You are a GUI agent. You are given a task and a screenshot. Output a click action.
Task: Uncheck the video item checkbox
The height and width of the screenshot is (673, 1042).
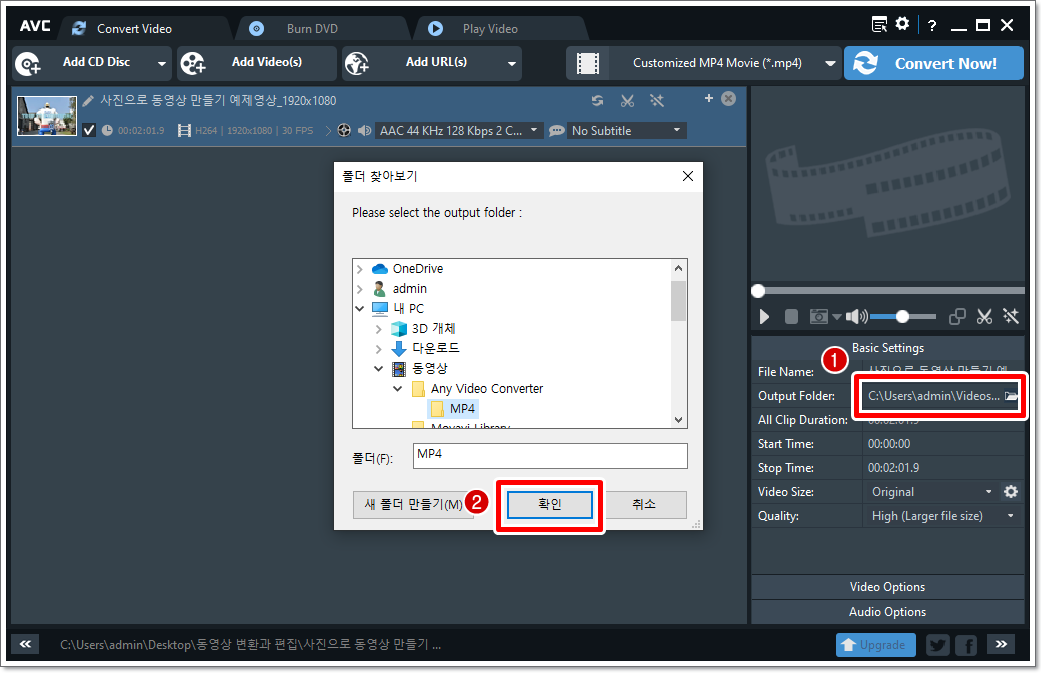coord(89,130)
